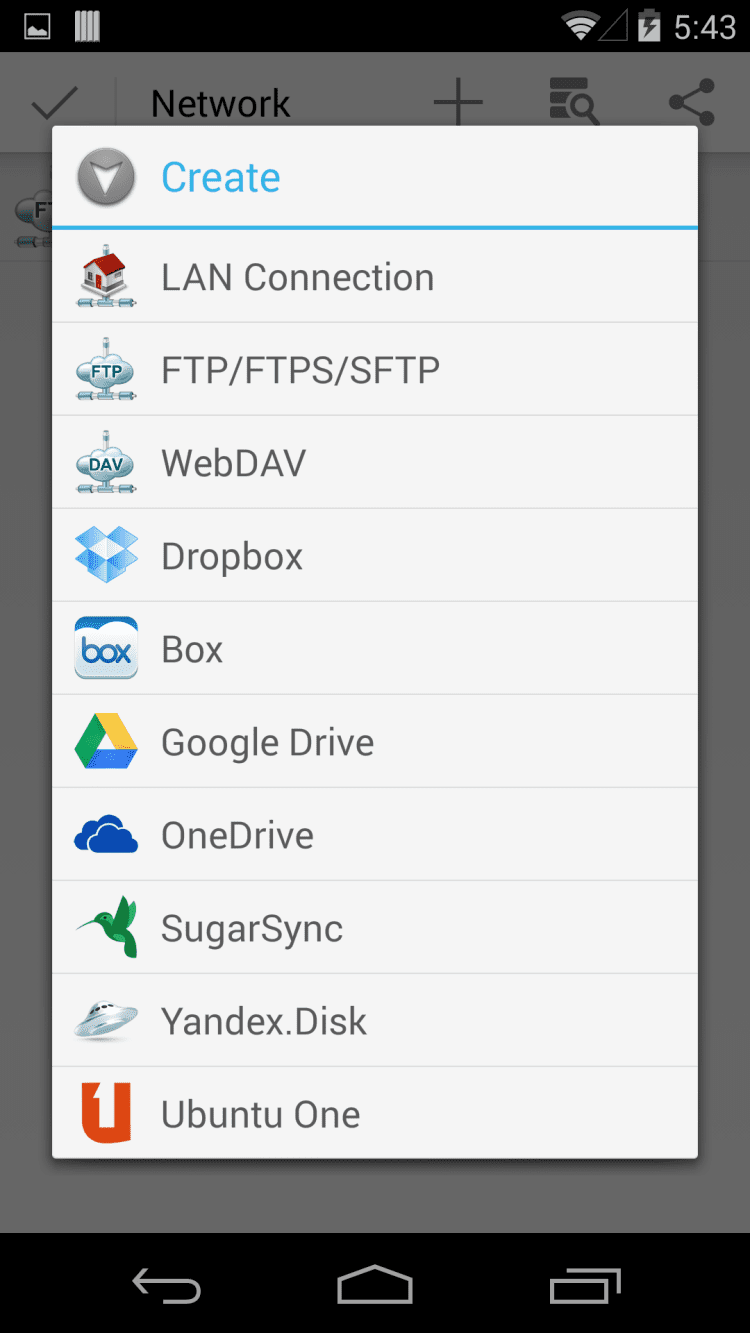Viewport: 750px width, 1333px height.
Task: Choose the Ubuntu One entry
Action: pyautogui.click(x=261, y=1114)
